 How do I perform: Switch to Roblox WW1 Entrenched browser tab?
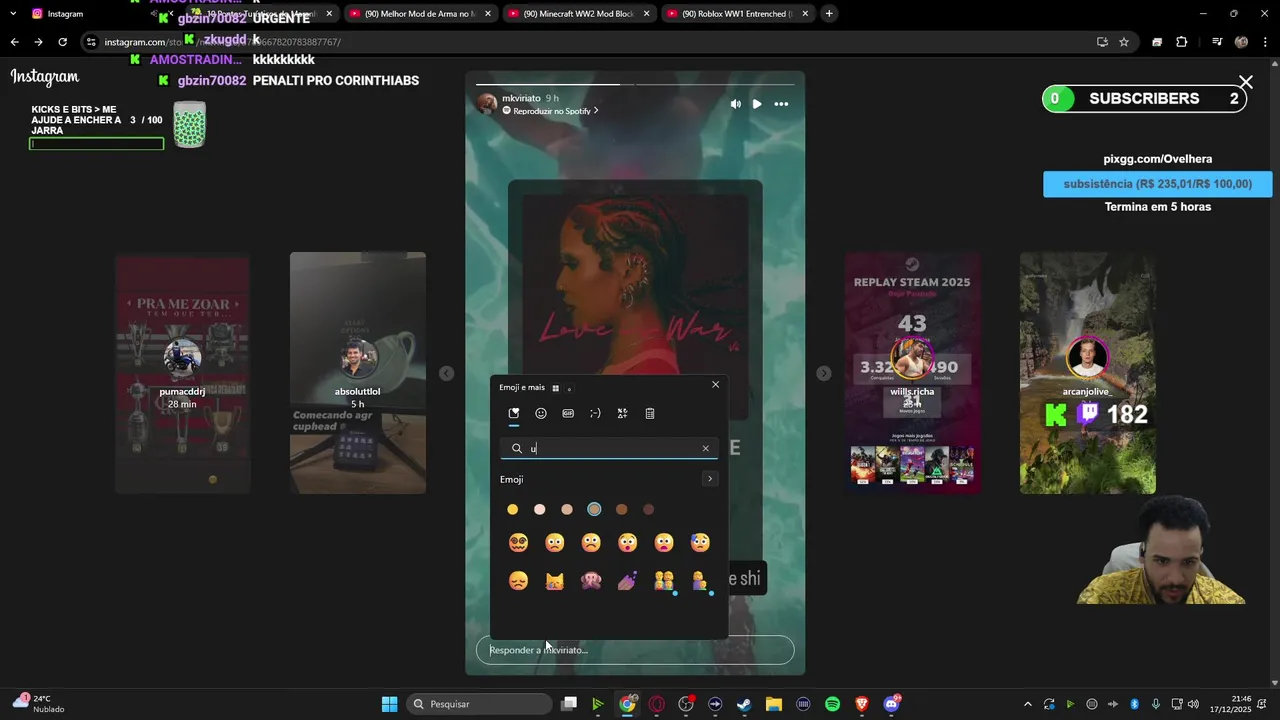point(737,14)
